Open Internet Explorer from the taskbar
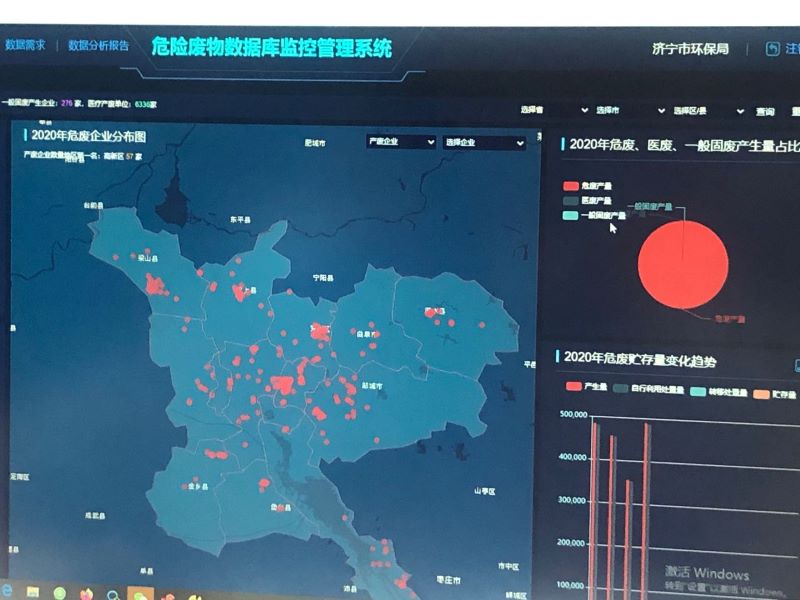The image size is (800, 600). [x=6, y=592]
